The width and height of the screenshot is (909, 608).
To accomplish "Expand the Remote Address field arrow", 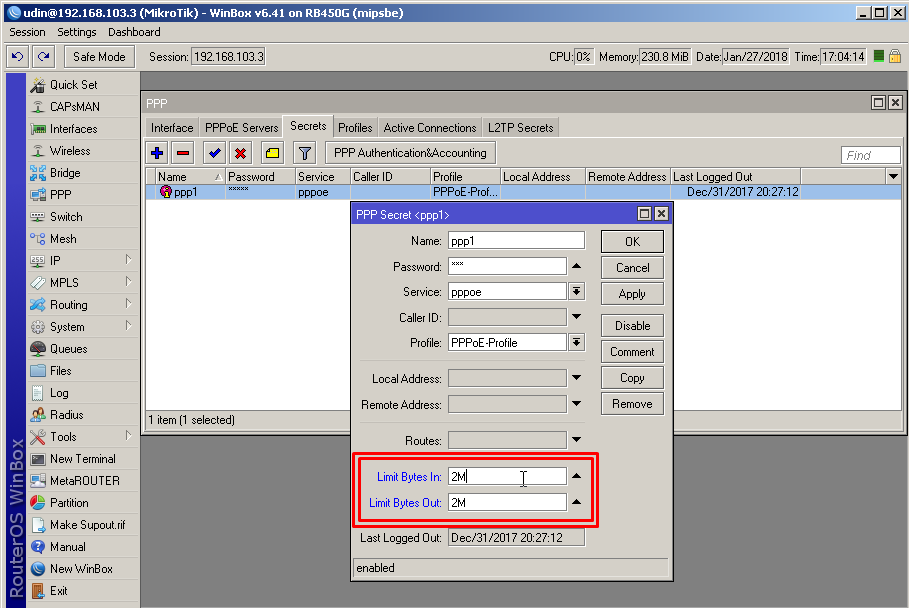I will 576,404.
